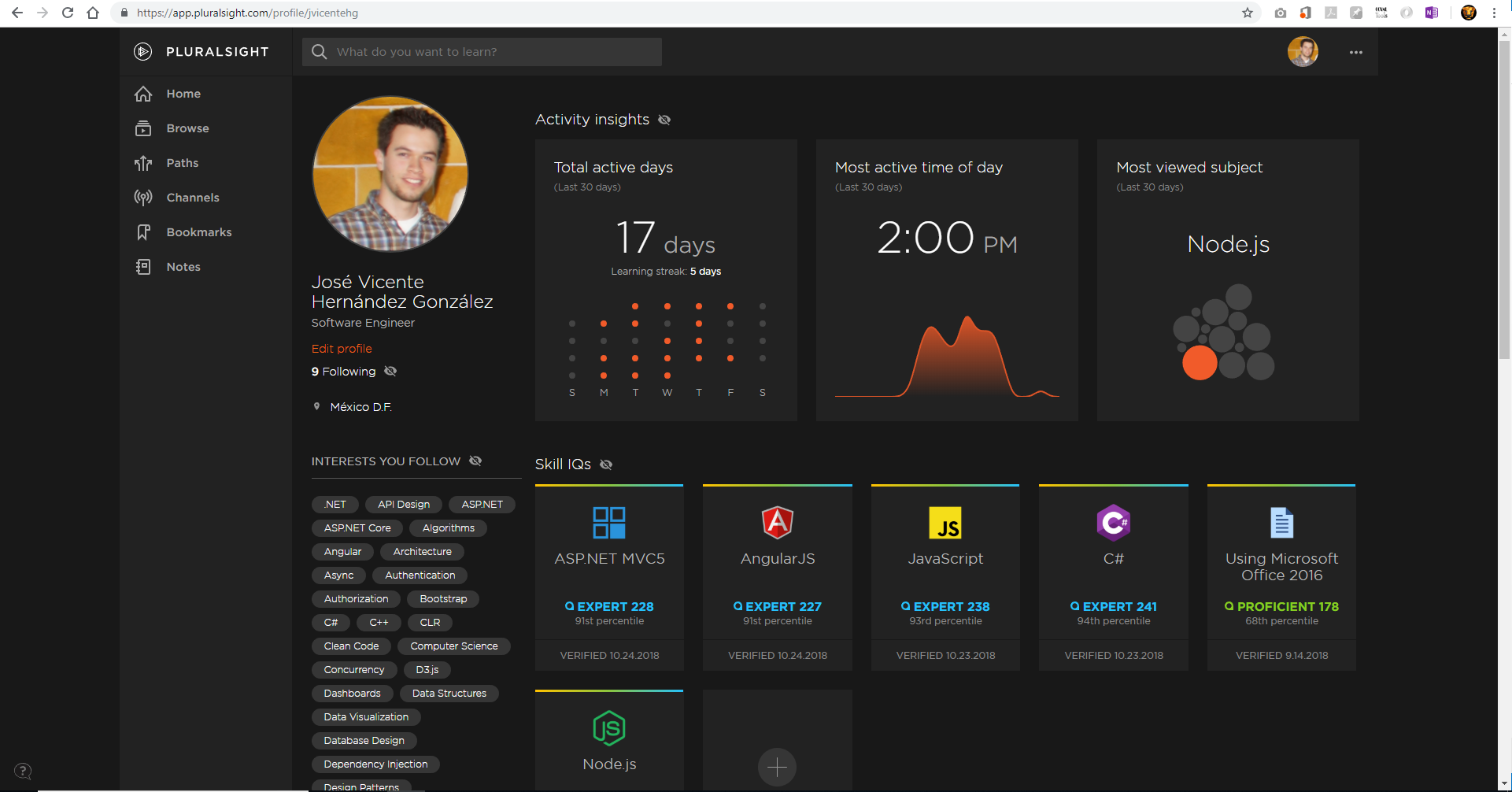
Task: Click the Microsoft Office 2016 document icon
Action: point(1282,523)
